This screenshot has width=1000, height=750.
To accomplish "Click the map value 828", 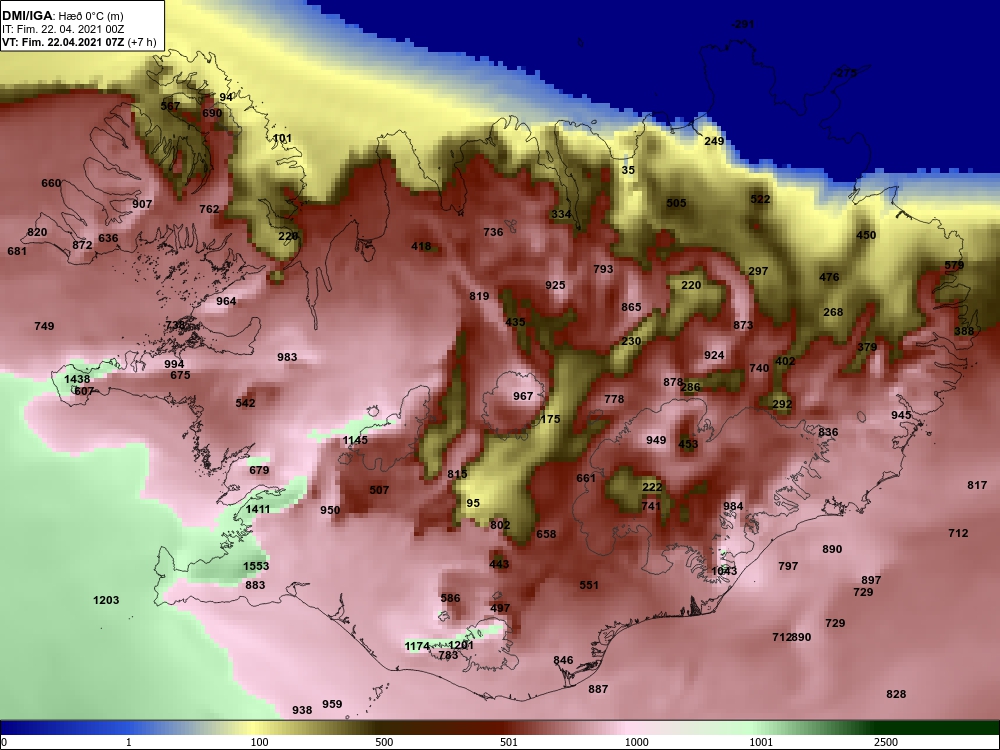I will coord(896,695).
